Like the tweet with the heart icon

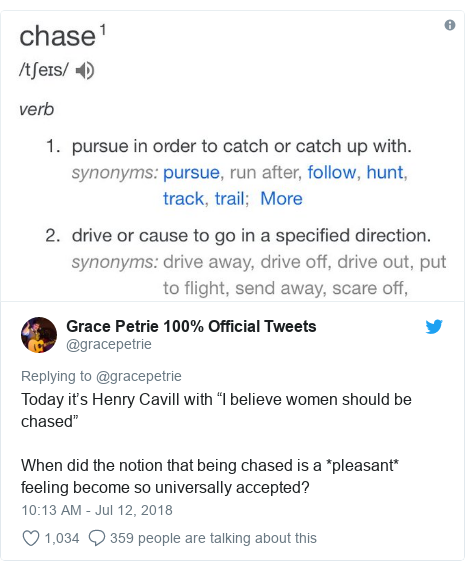pos(31,538)
